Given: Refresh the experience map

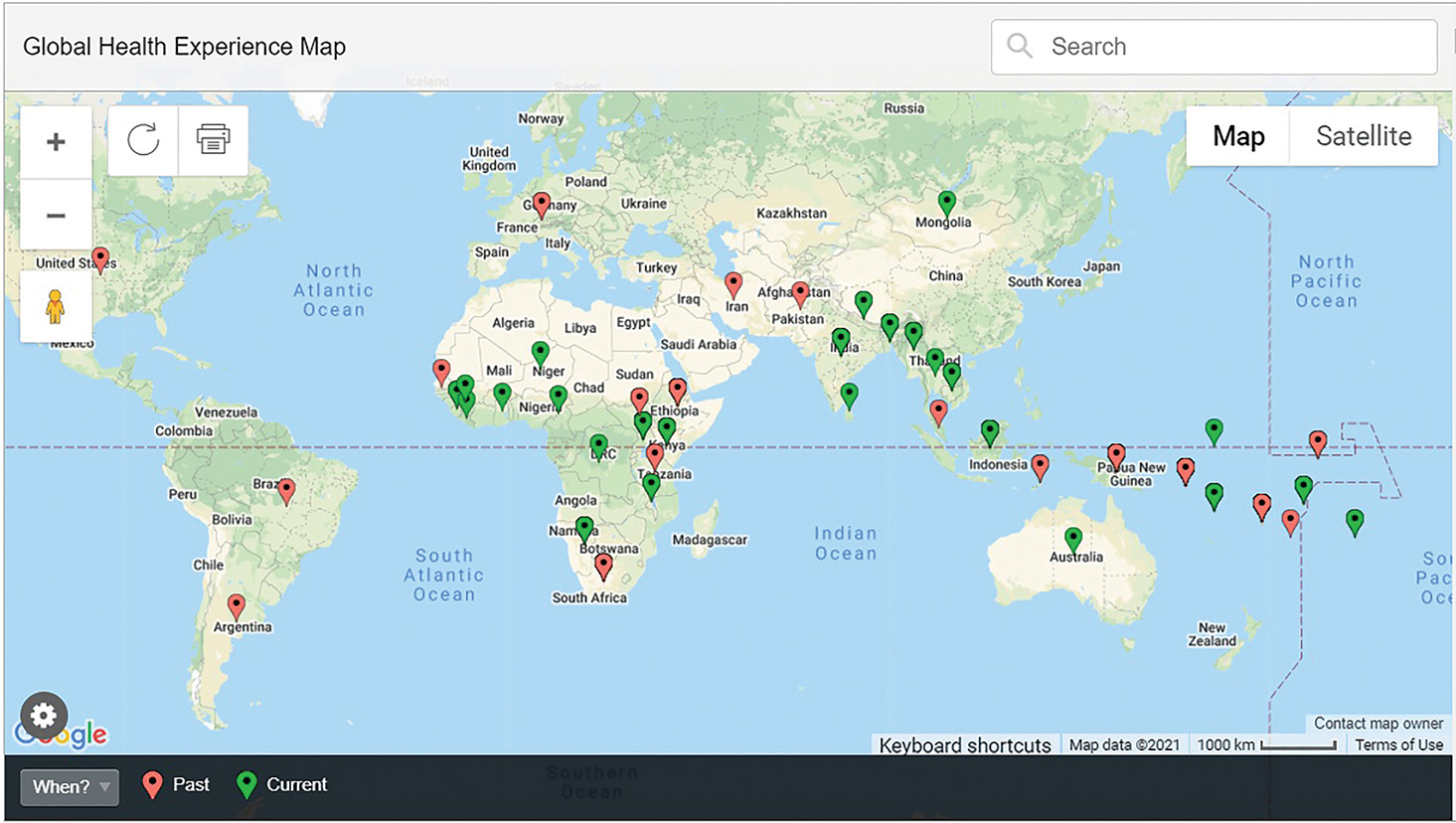Looking at the screenshot, I should point(142,139).
